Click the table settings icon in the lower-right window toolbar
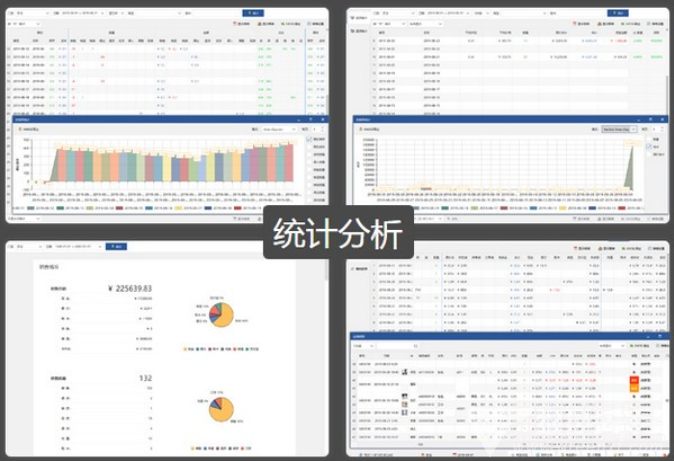The width and height of the screenshot is (674, 461). coord(649,249)
